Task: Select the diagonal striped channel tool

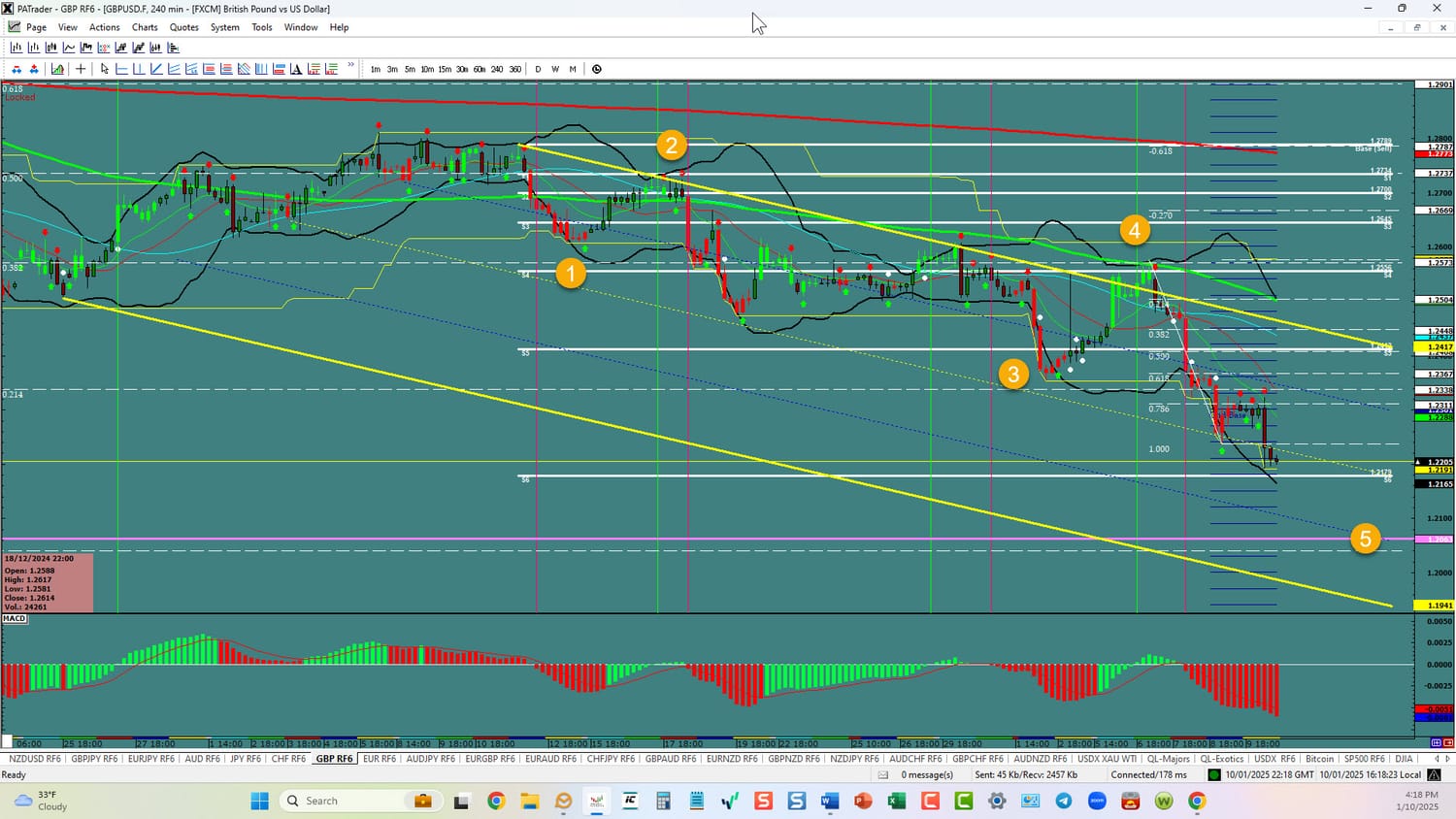Action: (244, 69)
